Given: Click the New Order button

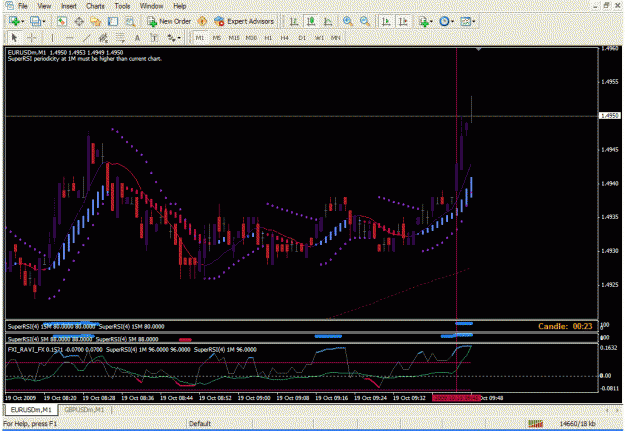Looking at the screenshot, I should click(169, 22).
